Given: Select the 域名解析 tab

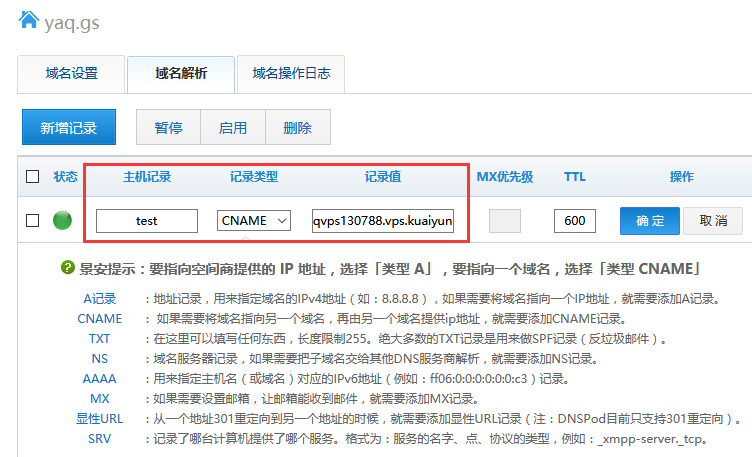Looking at the screenshot, I should [181, 74].
